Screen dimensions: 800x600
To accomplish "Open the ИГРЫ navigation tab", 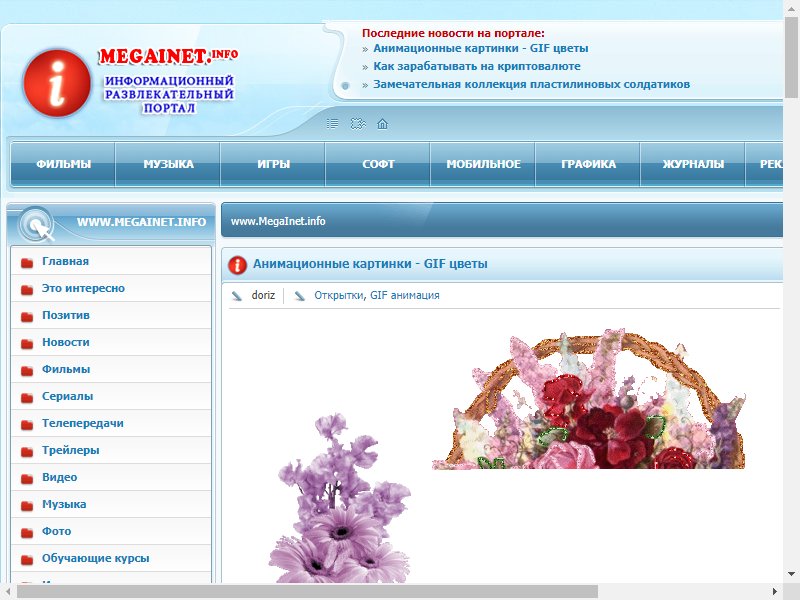I will (x=273, y=164).
